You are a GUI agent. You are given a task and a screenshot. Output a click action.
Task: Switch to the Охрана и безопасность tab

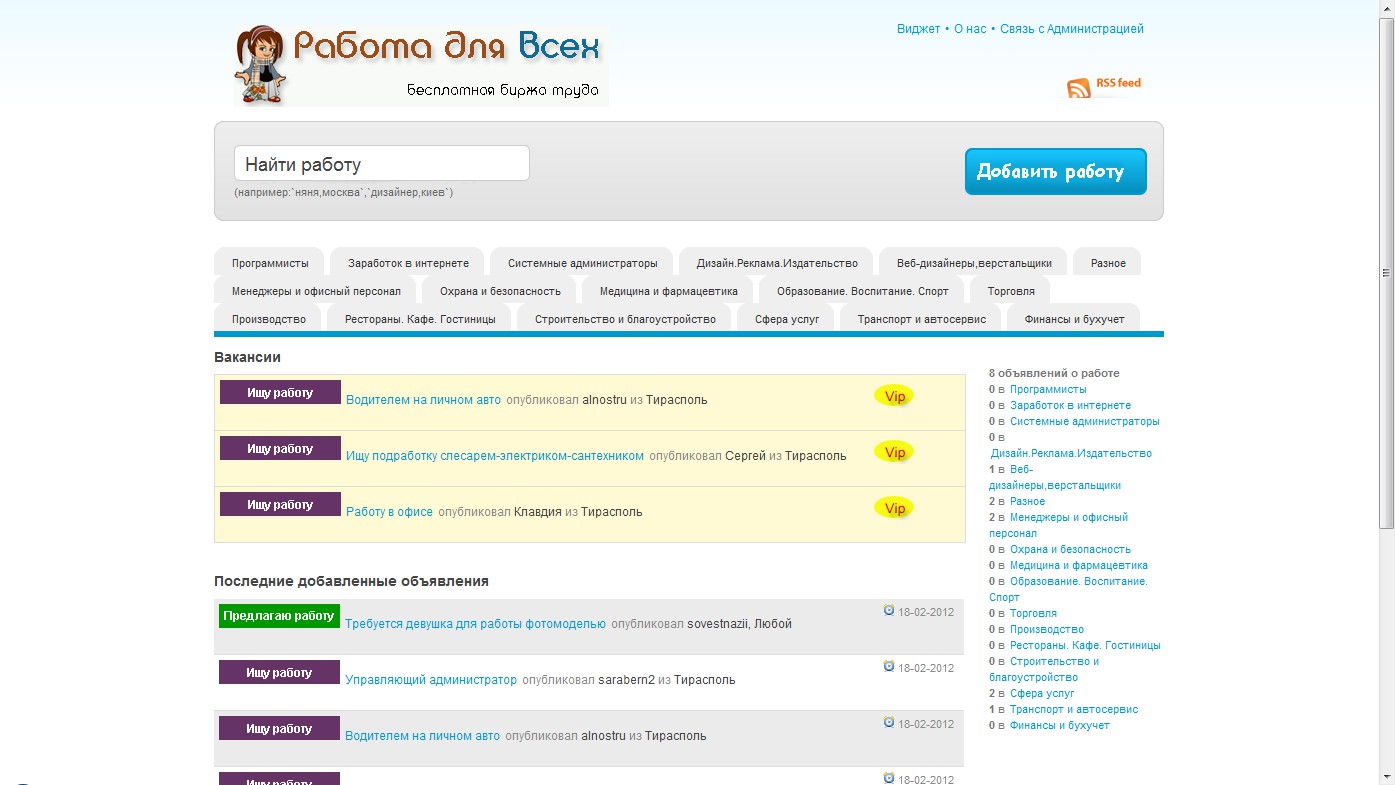(x=500, y=291)
